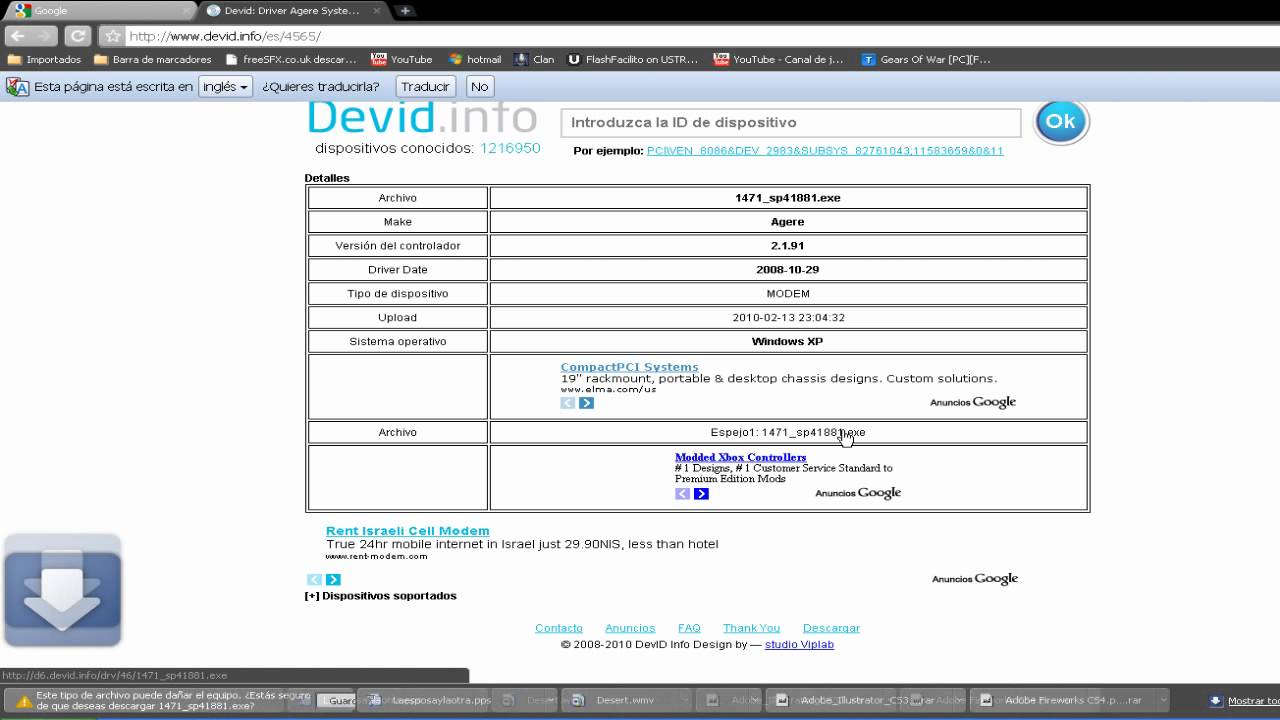
Task: Click the Mostrar todo downloads link
Action: 1246,701
